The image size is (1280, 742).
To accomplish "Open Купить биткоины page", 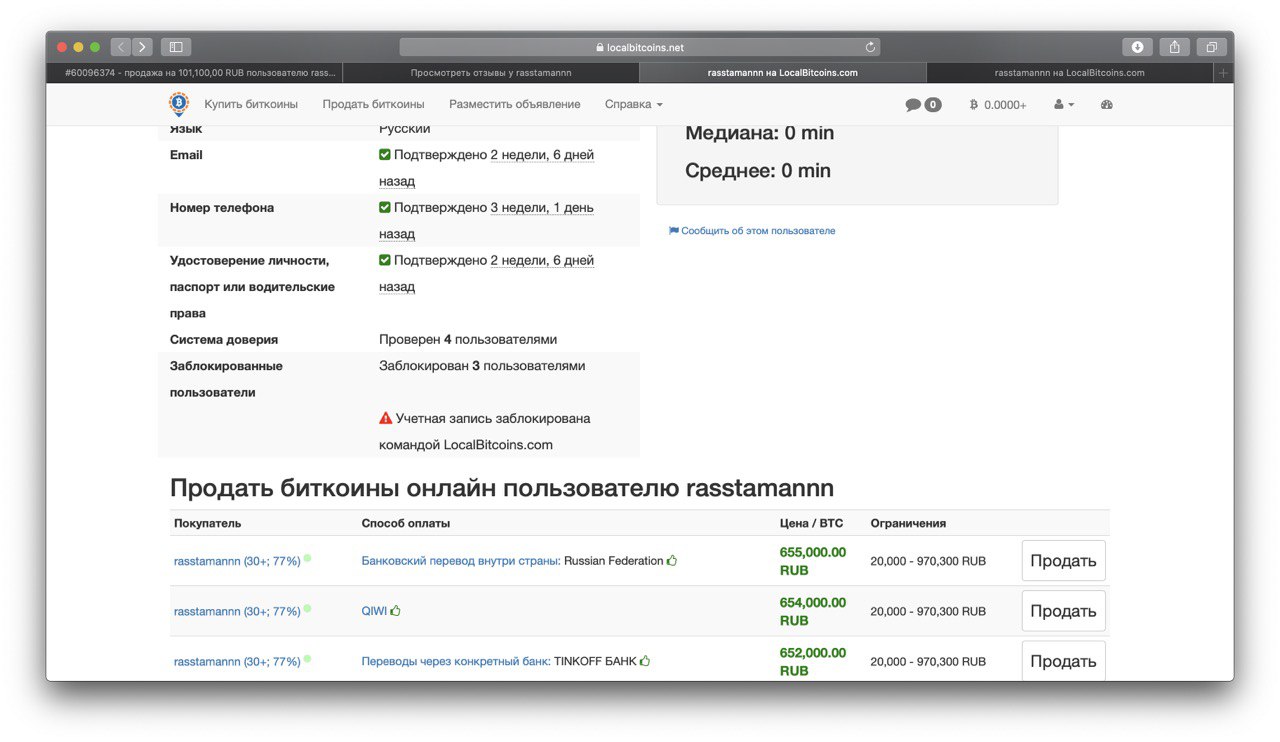I will [x=251, y=104].
